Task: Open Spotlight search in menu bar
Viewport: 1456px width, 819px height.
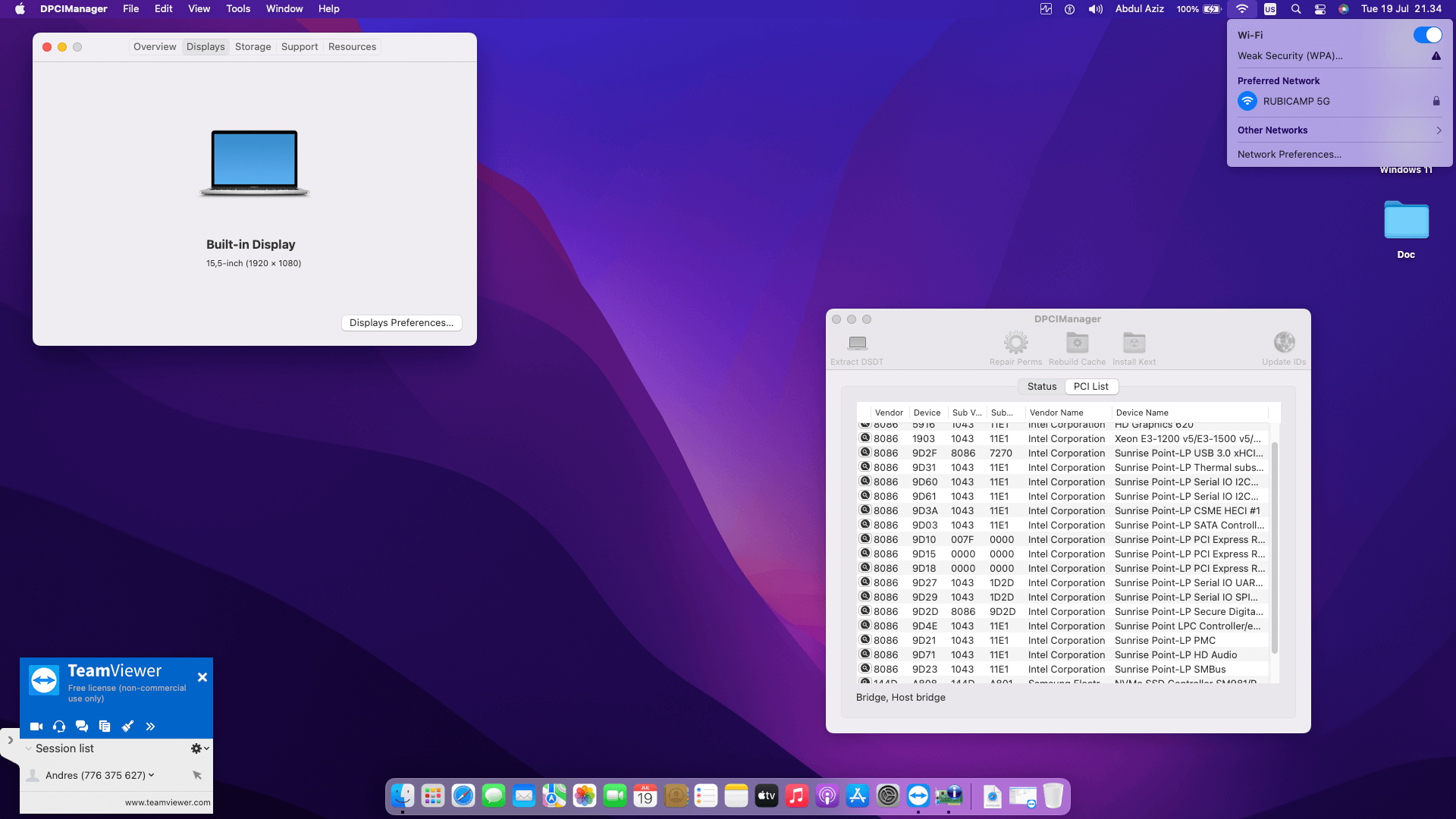Action: (x=1296, y=9)
